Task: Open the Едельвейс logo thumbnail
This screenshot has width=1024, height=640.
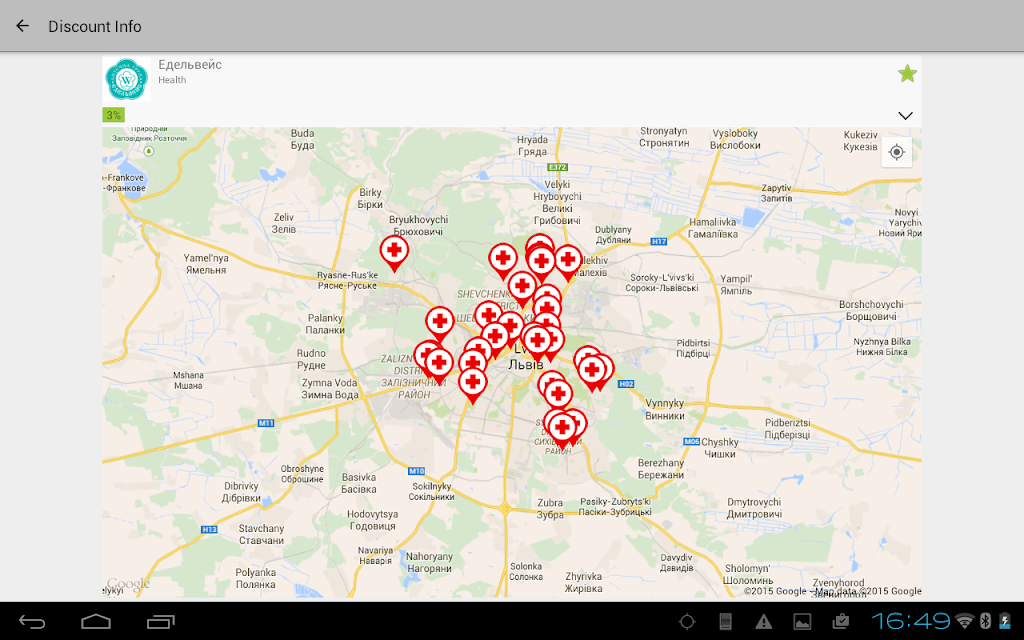Action: [x=127, y=79]
